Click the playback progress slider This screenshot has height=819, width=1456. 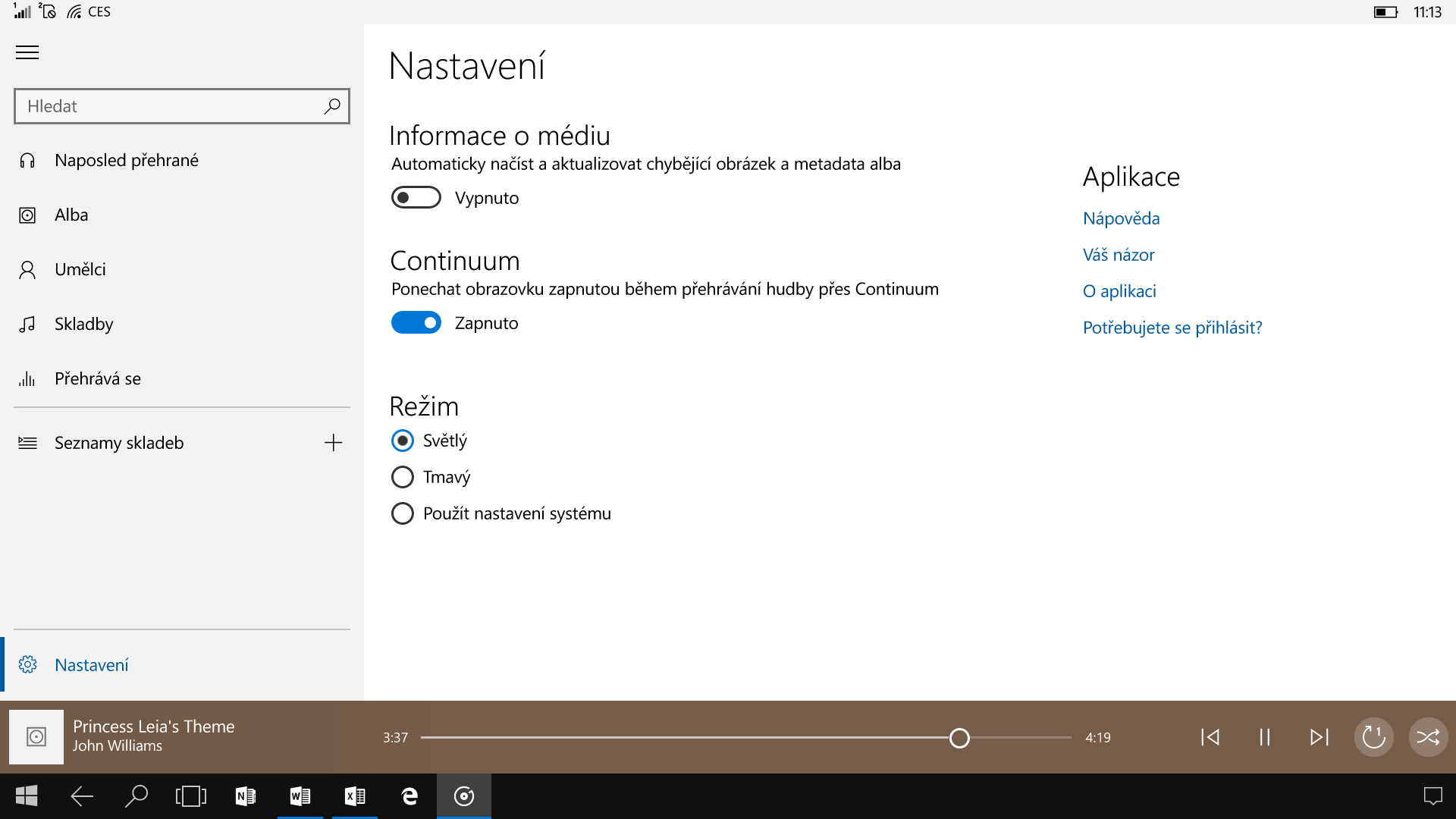[x=959, y=736]
